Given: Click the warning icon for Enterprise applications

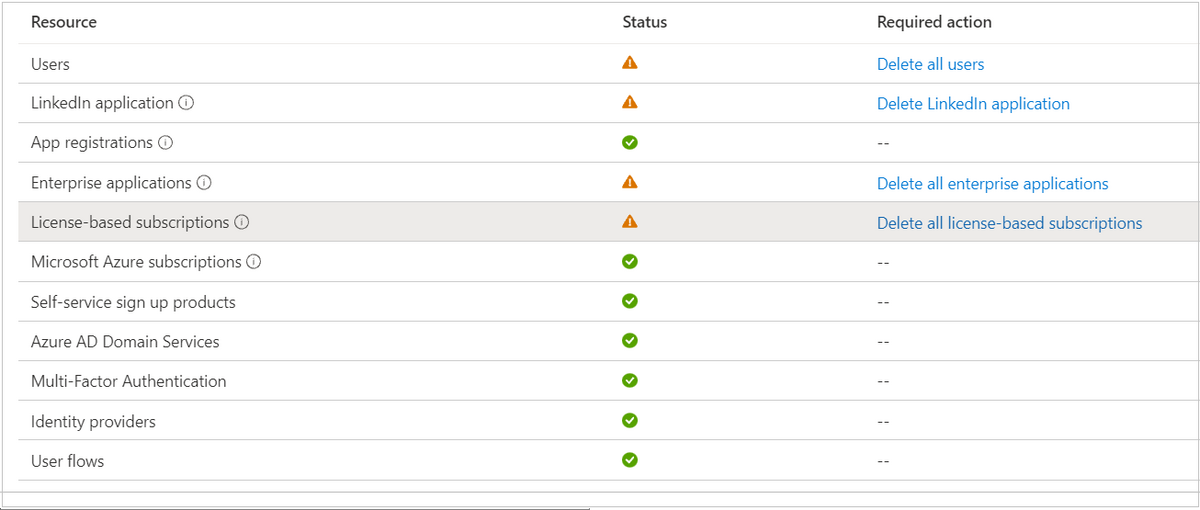Looking at the screenshot, I should (x=629, y=182).
